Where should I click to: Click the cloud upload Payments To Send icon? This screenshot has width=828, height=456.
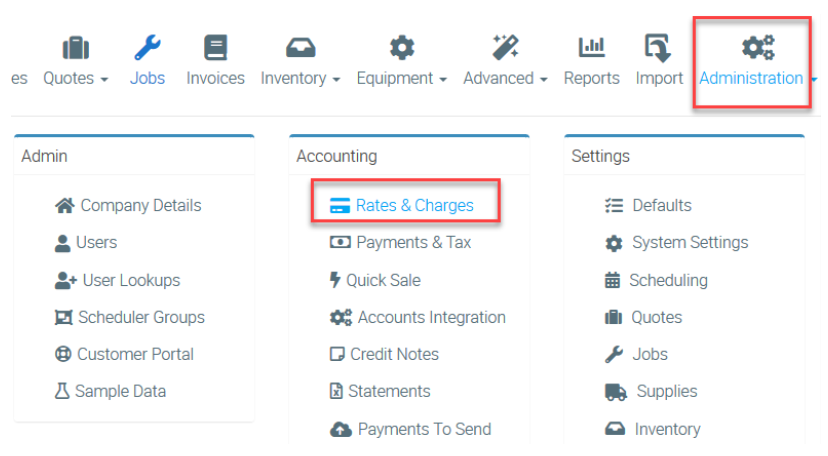click(x=341, y=429)
